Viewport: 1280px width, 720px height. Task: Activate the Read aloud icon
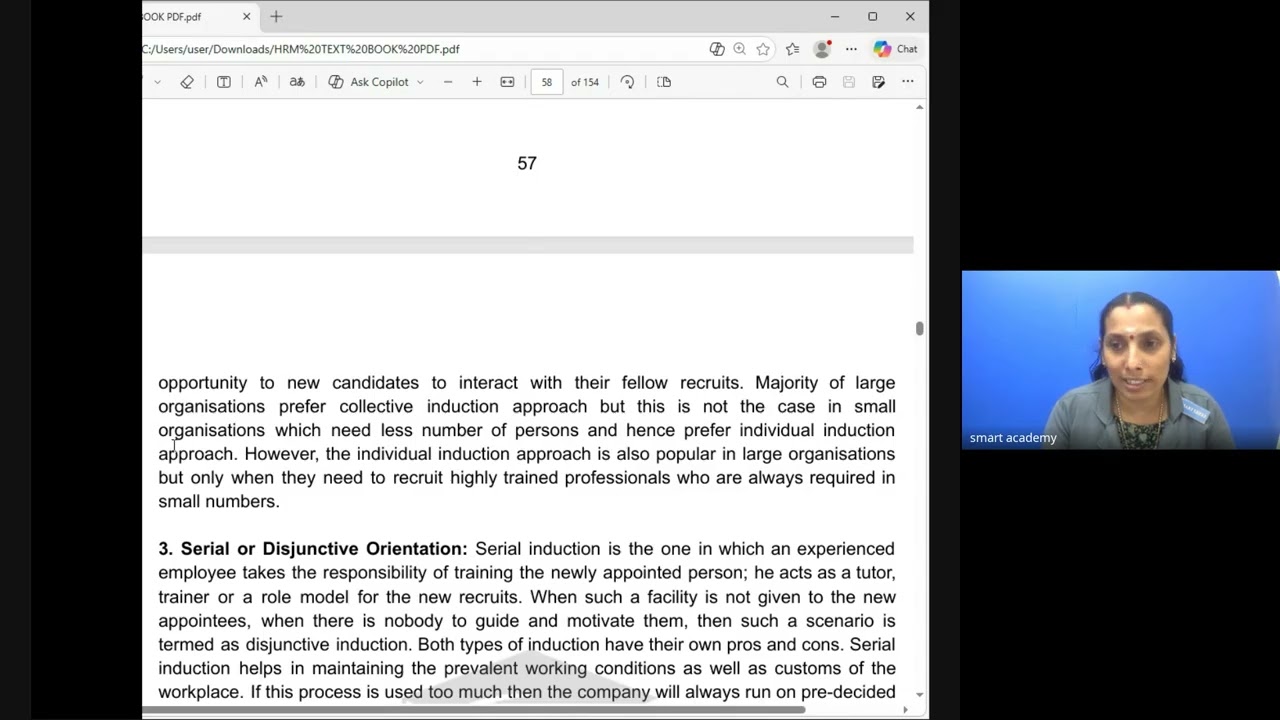(x=261, y=82)
